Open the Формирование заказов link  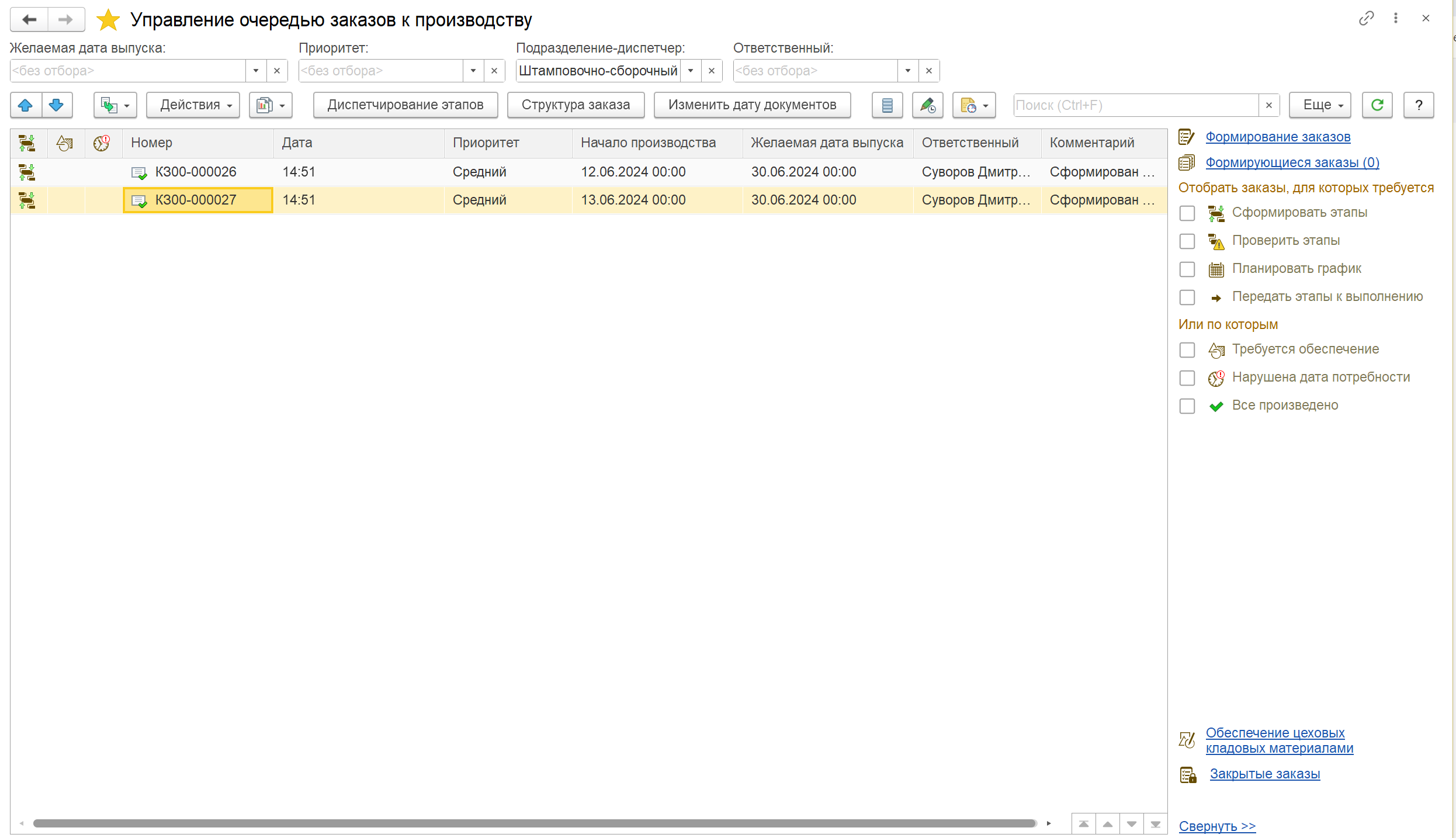click(1278, 137)
